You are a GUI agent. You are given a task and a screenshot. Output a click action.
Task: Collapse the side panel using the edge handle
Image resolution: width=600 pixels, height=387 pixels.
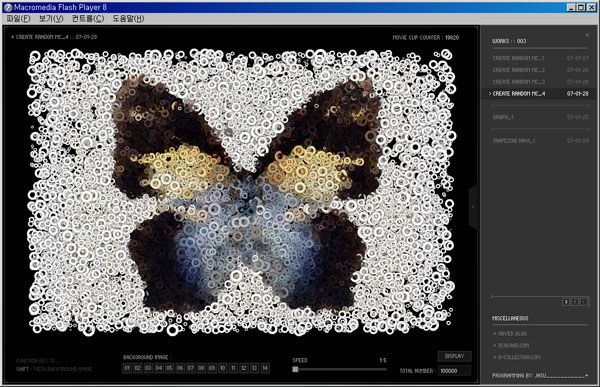click(473, 207)
